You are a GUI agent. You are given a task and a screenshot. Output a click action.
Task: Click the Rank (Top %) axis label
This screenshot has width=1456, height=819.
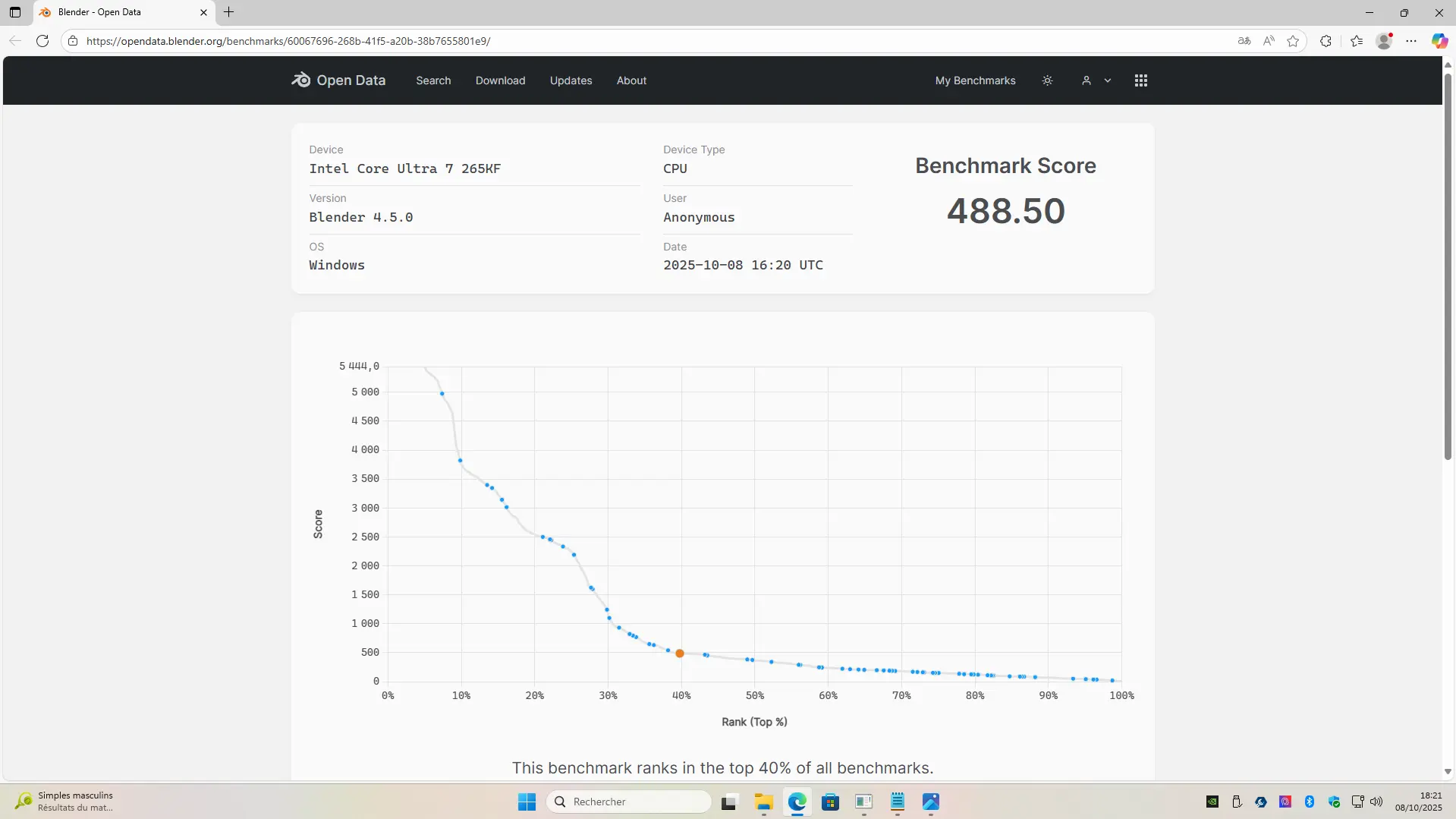tap(754, 722)
